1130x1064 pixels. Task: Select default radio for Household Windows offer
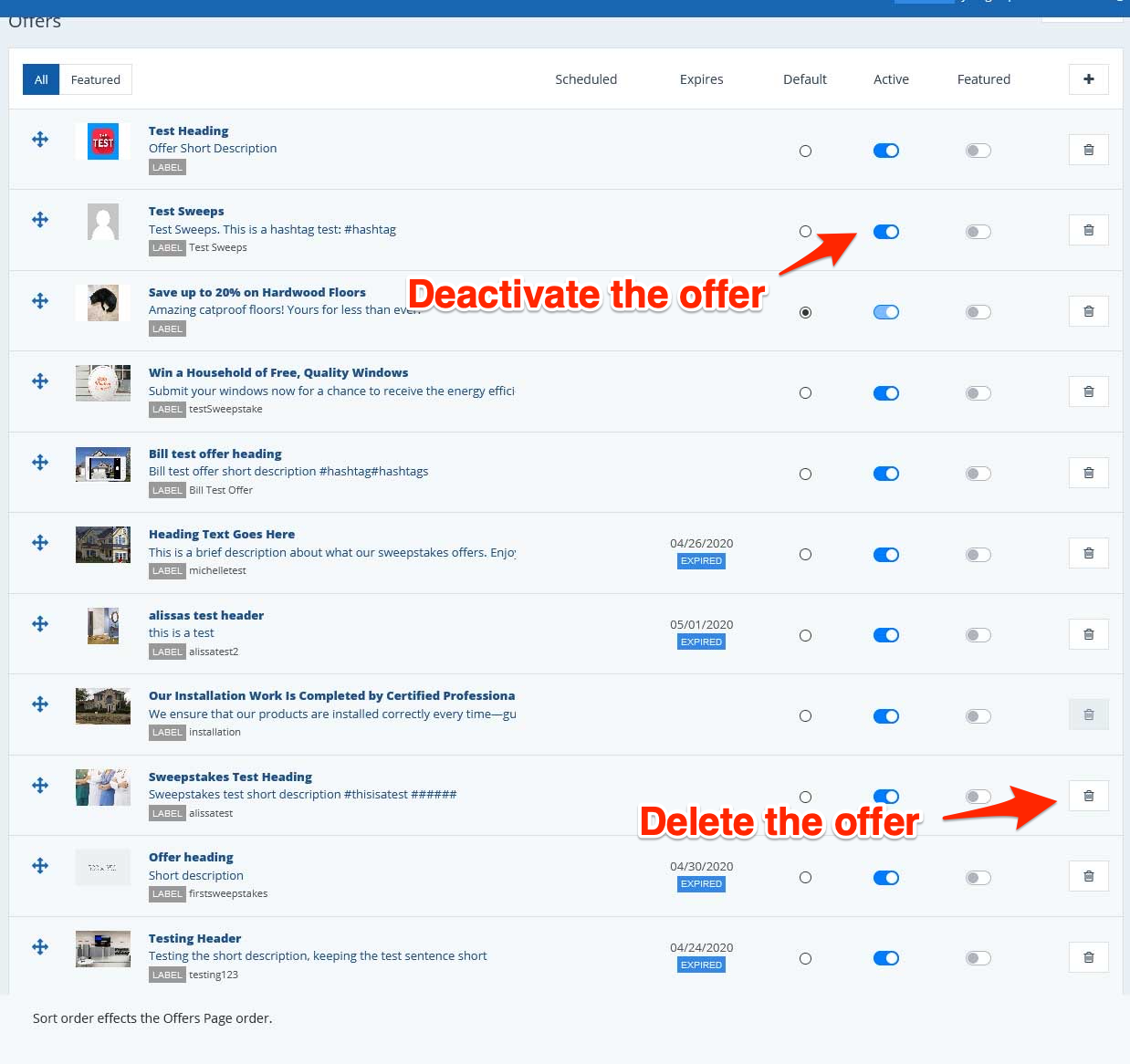[805, 393]
